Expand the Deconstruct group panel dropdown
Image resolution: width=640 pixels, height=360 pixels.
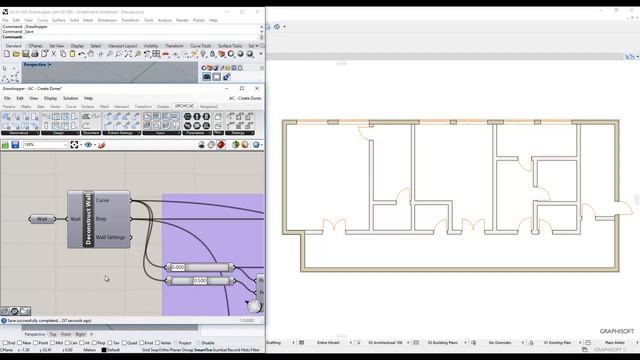click(x=38, y=133)
